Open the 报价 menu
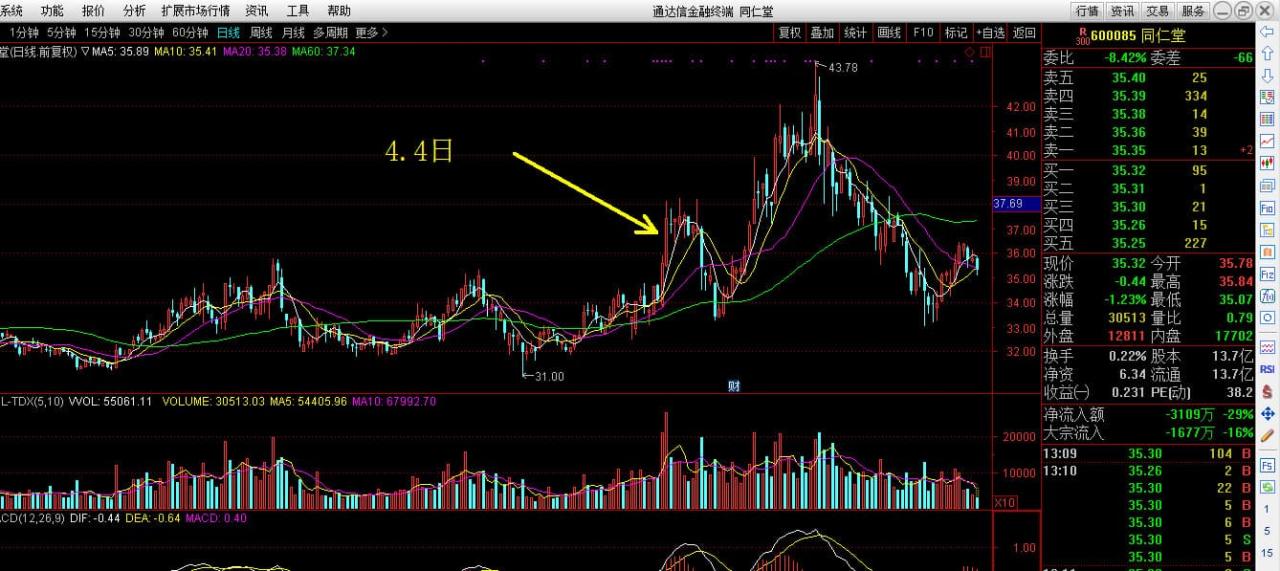The height and width of the screenshot is (571, 1280). 93,11
